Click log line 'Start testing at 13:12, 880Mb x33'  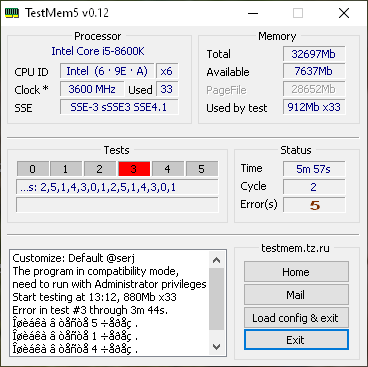[x=94, y=297]
